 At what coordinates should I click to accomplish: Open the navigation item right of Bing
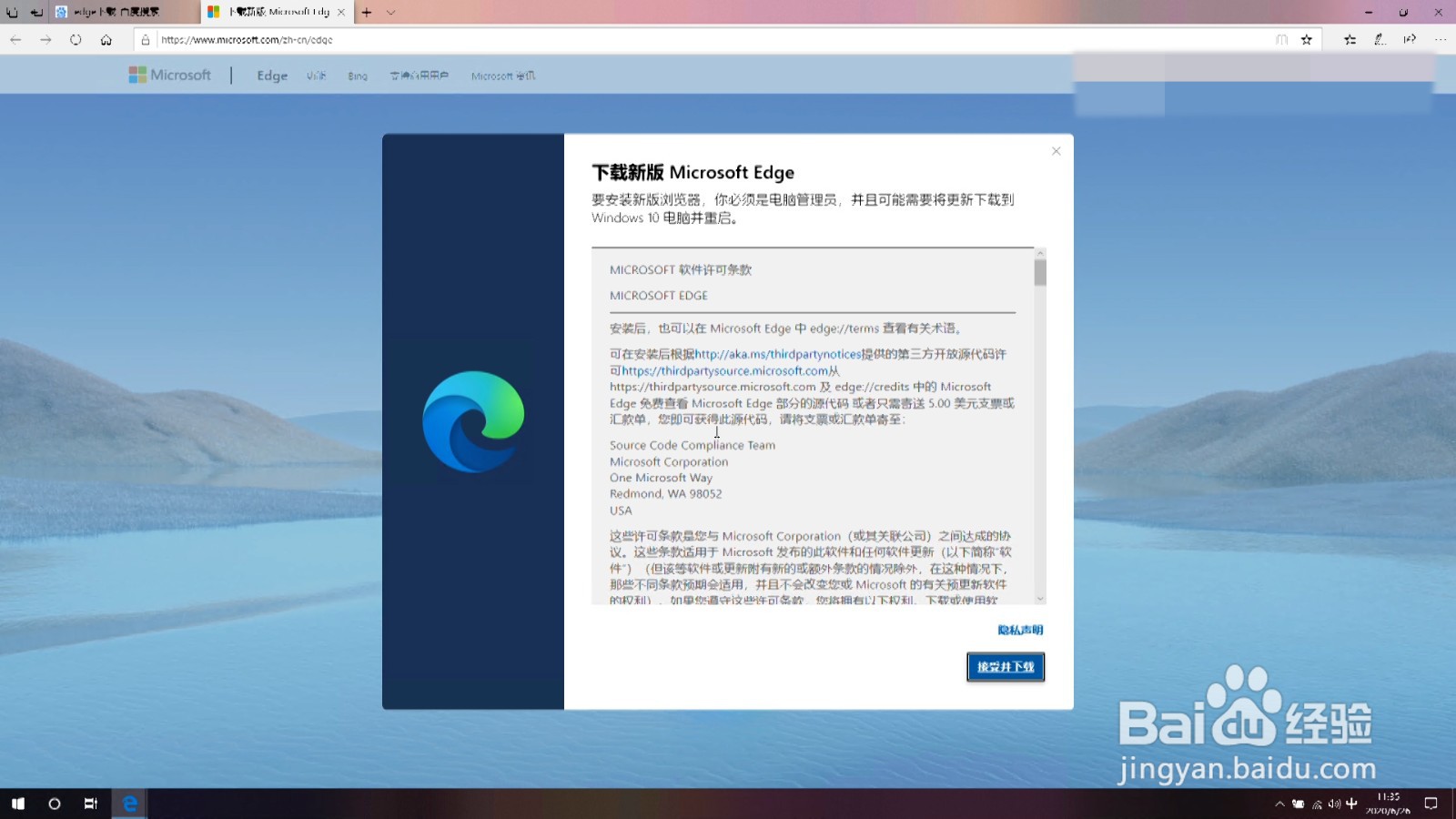[x=420, y=76]
